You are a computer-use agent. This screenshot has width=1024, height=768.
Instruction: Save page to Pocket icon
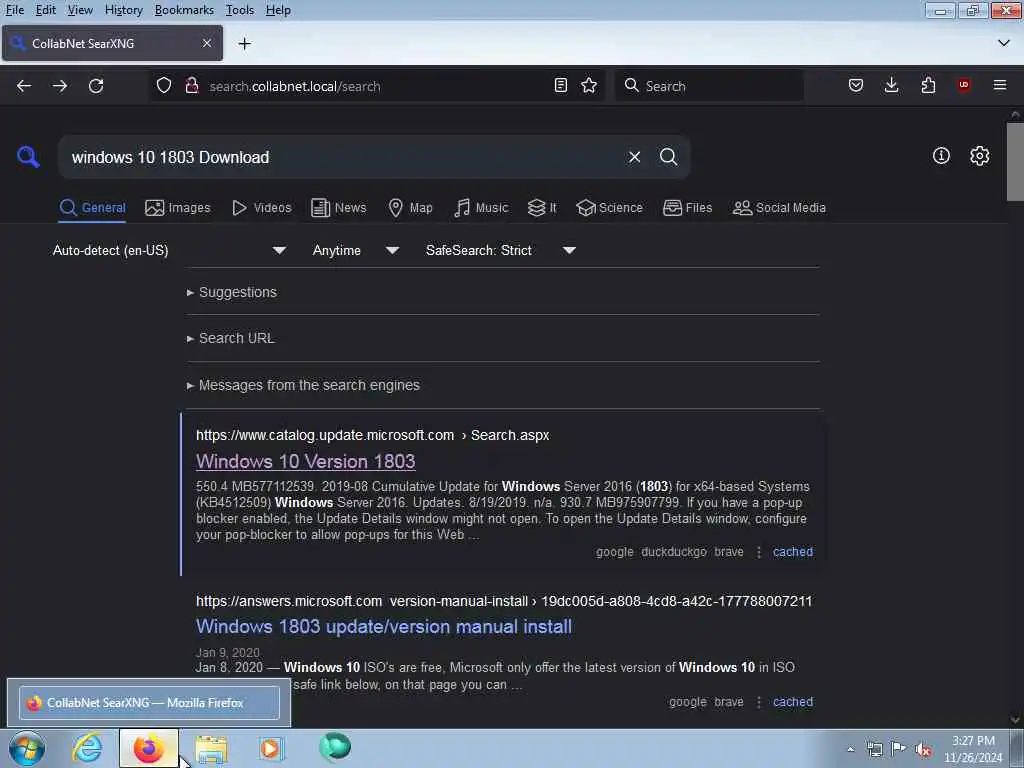pyautogui.click(x=856, y=86)
